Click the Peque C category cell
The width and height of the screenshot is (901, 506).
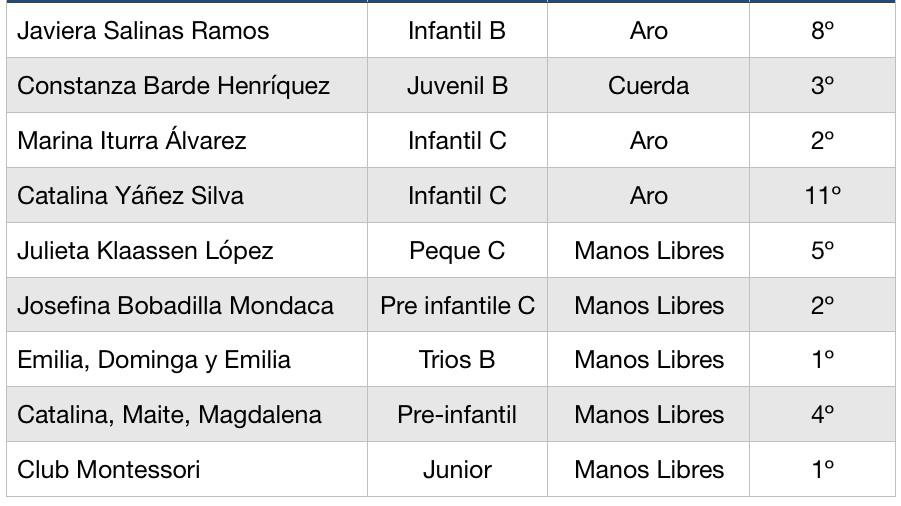tap(457, 250)
